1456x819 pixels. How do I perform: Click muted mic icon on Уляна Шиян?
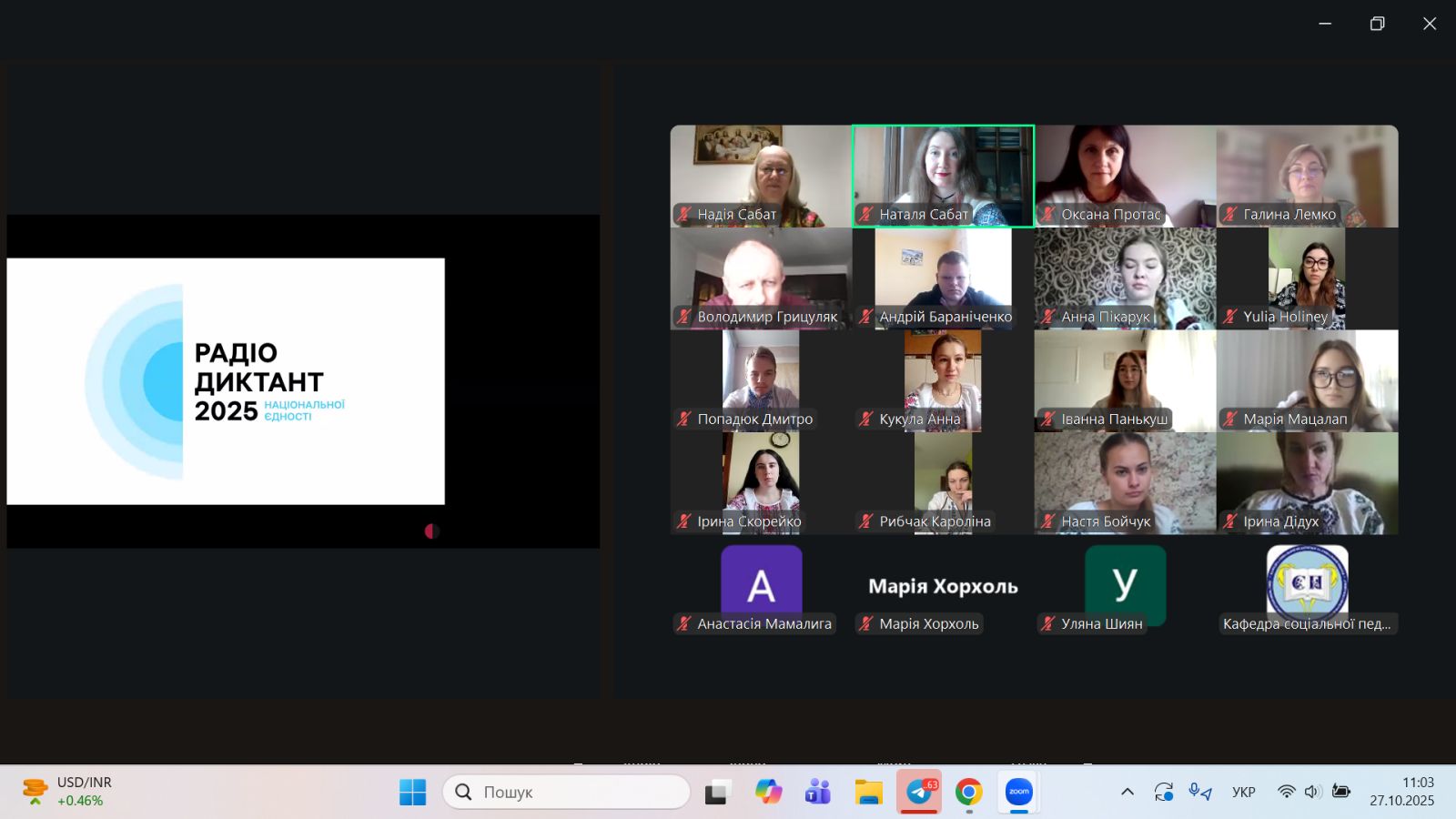point(1048,624)
